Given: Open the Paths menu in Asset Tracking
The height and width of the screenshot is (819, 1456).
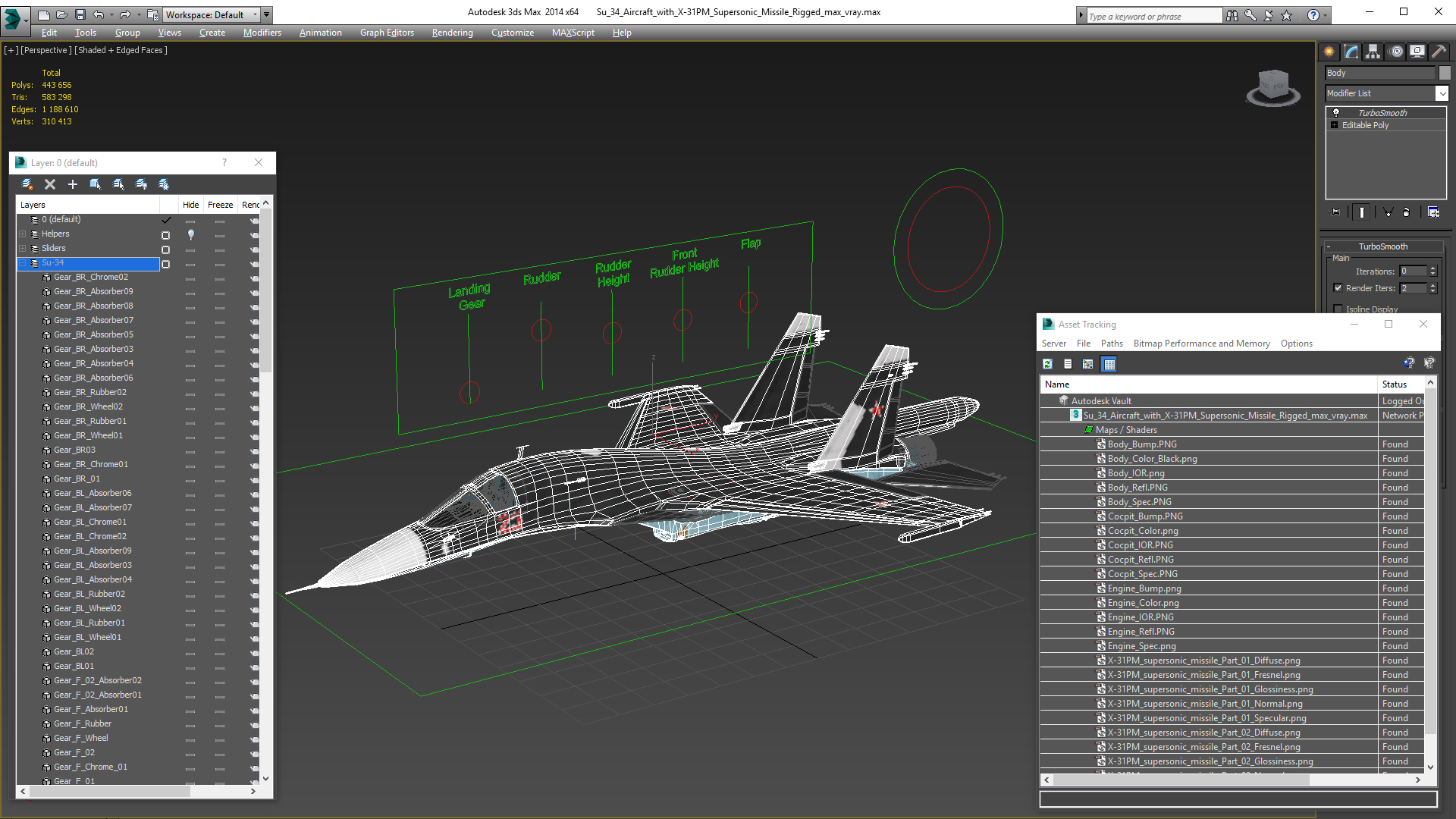Looking at the screenshot, I should coord(1112,344).
